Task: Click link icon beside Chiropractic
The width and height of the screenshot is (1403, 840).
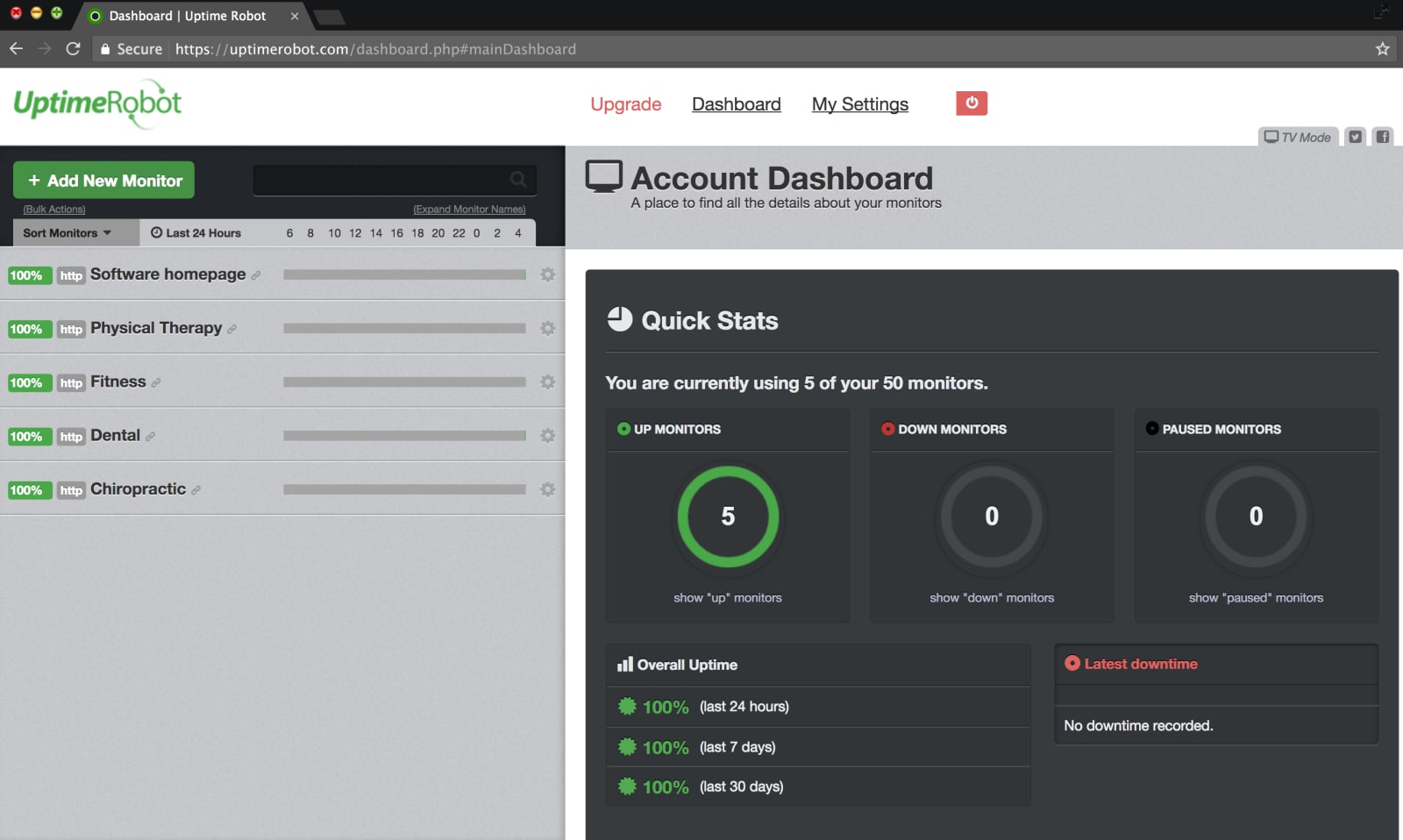Action: point(196,490)
